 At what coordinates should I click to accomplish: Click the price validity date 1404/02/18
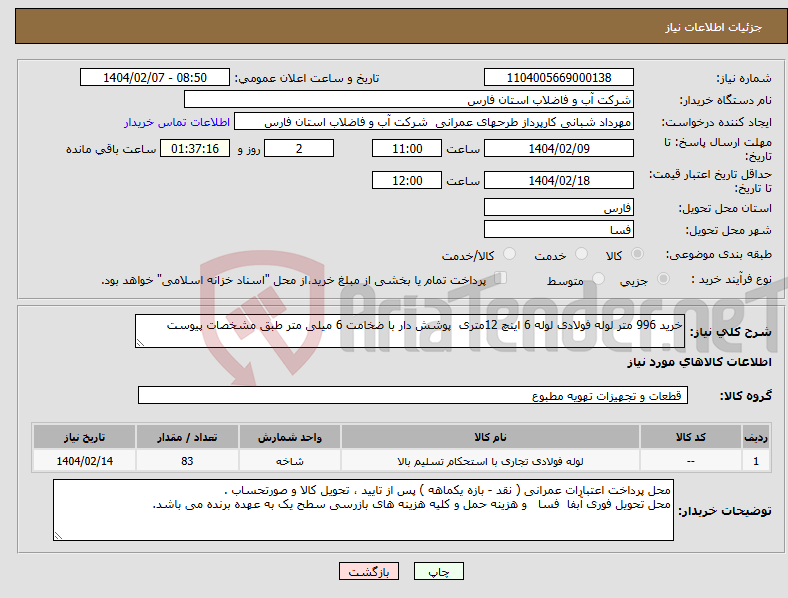click(x=558, y=180)
